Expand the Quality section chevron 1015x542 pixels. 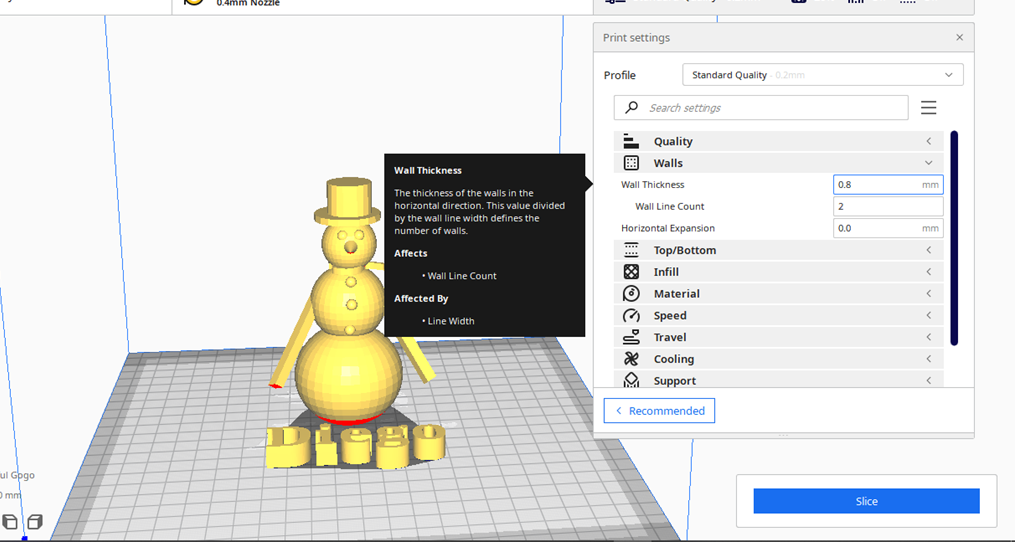[929, 141]
